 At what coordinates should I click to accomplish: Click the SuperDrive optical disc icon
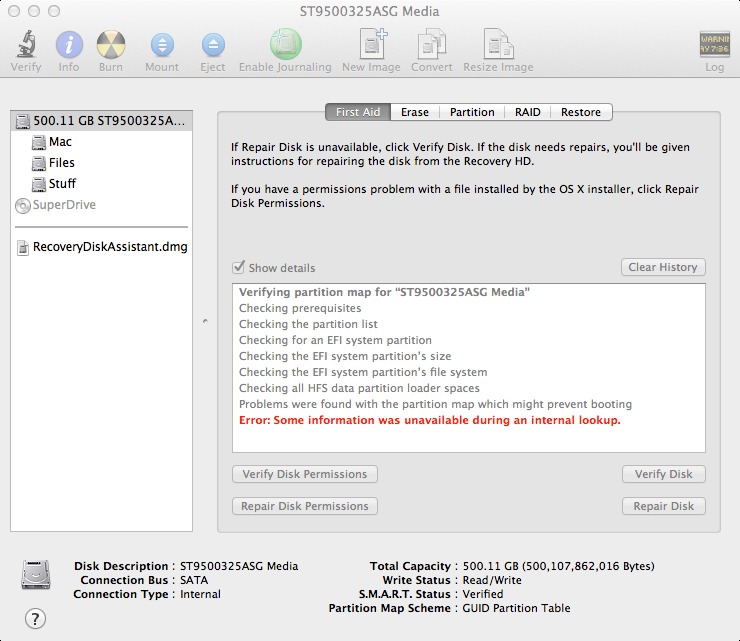pyautogui.click(x=23, y=205)
